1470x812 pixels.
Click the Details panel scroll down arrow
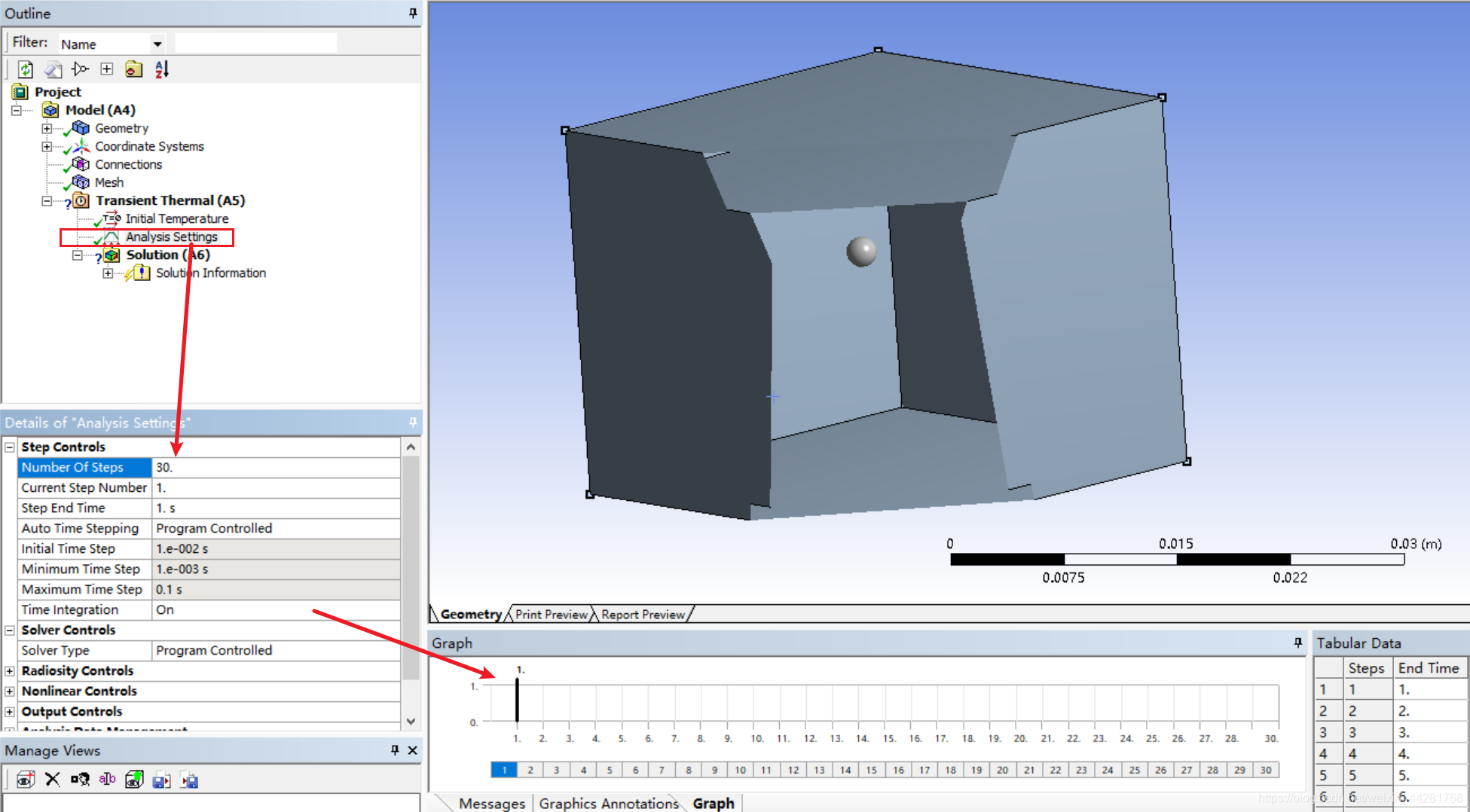(x=411, y=721)
